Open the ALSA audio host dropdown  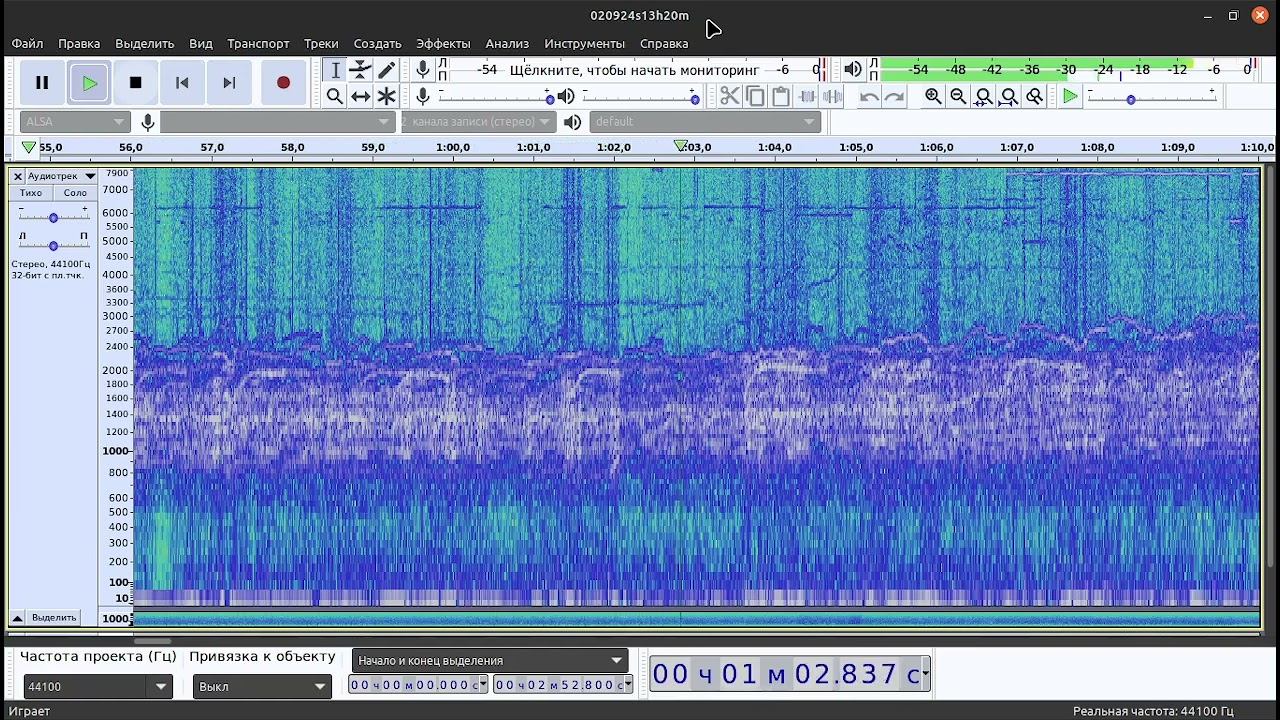click(x=75, y=122)
